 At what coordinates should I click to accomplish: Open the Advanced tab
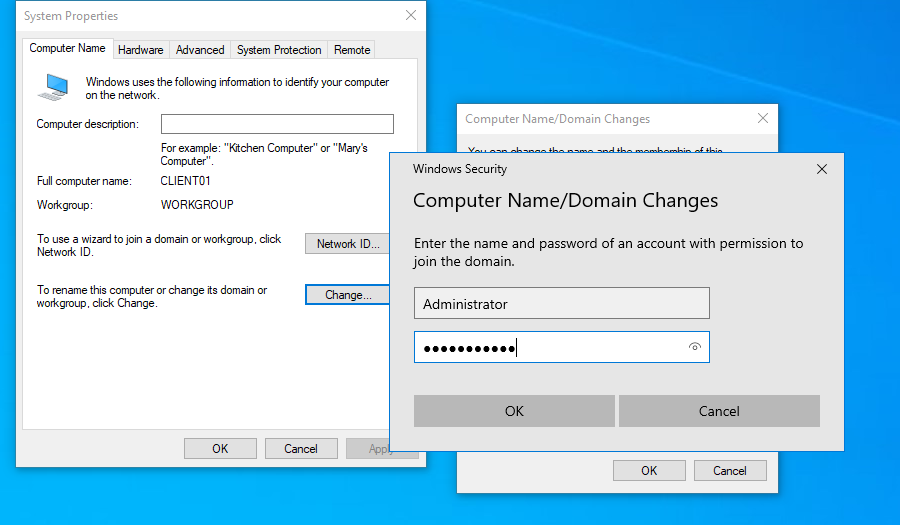pyautogui.click(x=200, y=50)
